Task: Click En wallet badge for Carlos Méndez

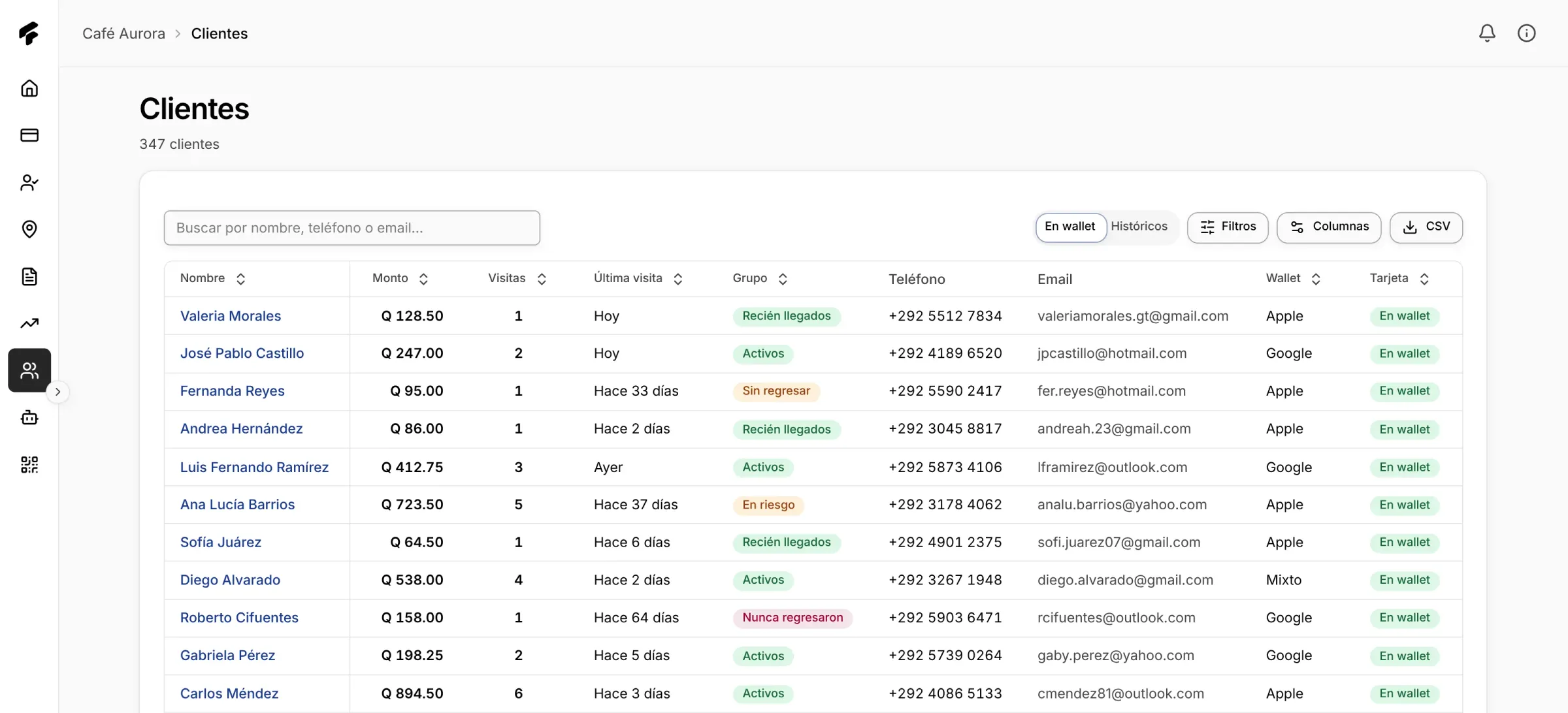Action: 1405,693
